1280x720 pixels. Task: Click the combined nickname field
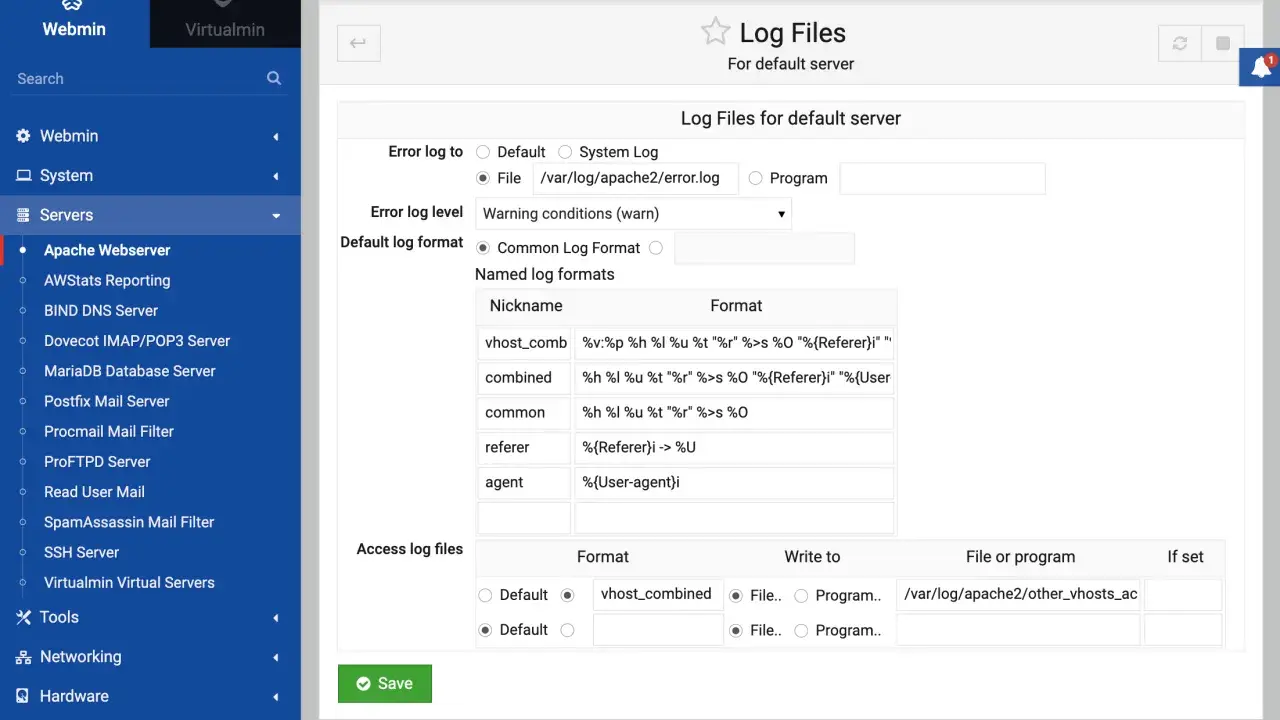(x=523, y=378)
